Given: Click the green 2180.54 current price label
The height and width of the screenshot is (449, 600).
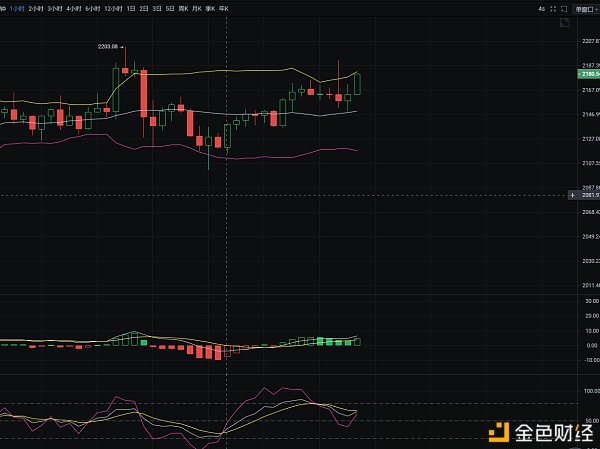Looking at the screenshot, I should tap(588, 74).
